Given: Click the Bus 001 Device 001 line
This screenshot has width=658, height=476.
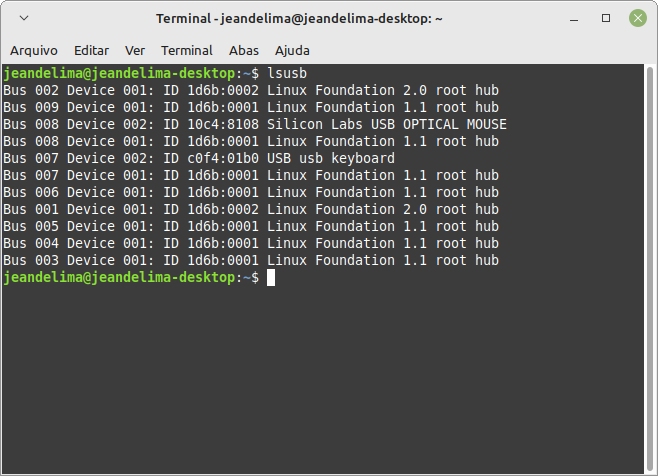Looking at the screenshot, I should click(x=251, y=209).
